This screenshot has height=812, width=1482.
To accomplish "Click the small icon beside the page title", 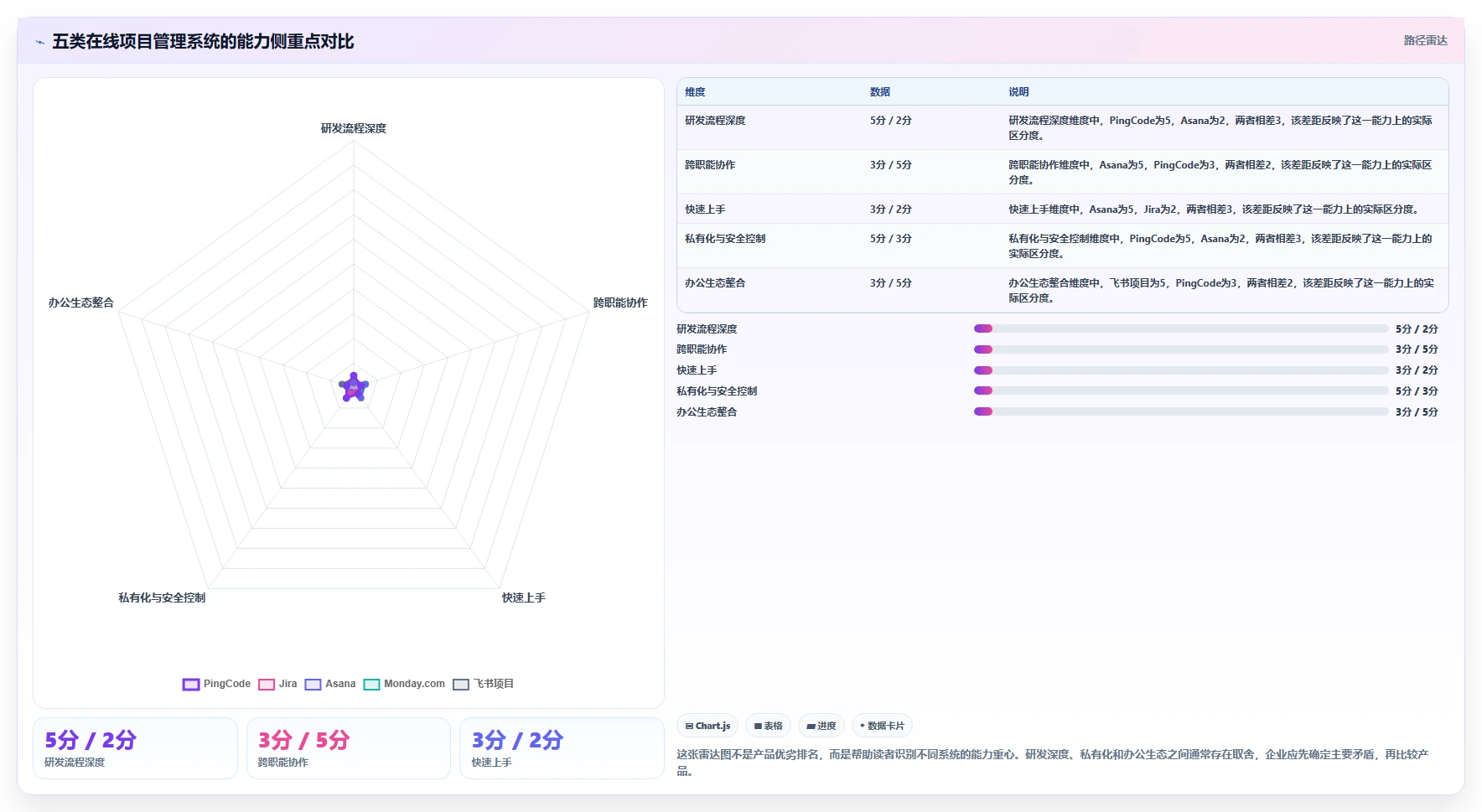I will pos(39,42).
